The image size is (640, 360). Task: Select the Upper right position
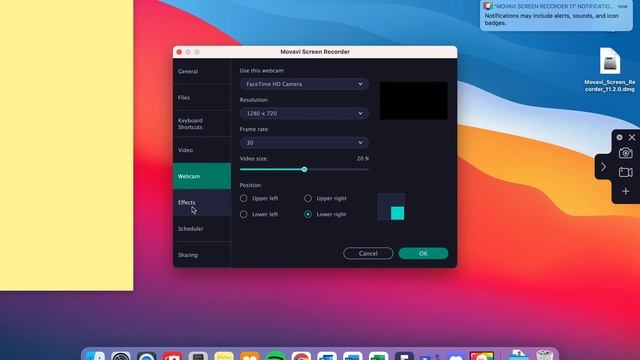[x=308, y=198]
